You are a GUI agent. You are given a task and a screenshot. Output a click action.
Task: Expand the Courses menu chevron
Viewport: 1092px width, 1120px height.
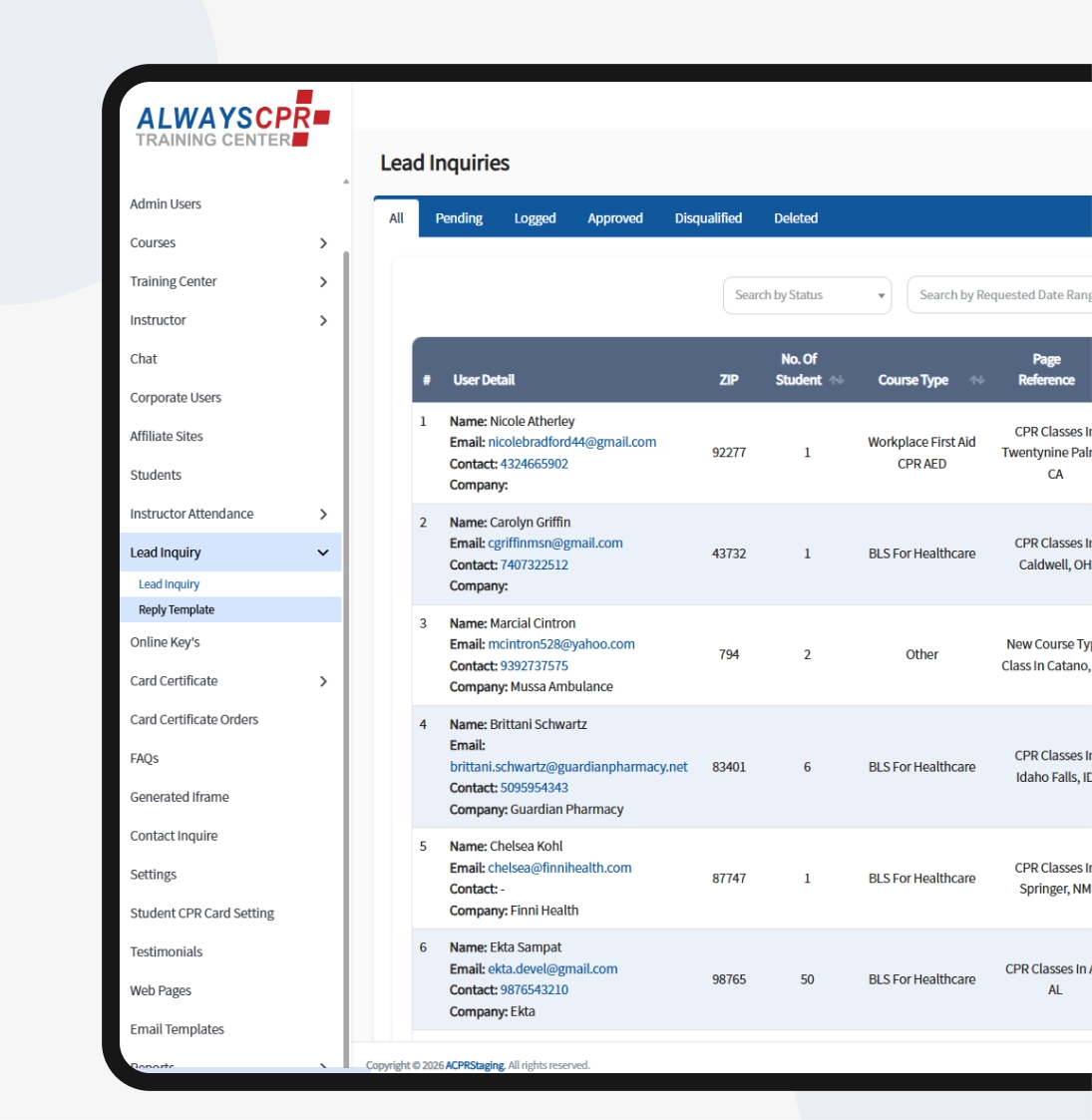click(323, 243)
